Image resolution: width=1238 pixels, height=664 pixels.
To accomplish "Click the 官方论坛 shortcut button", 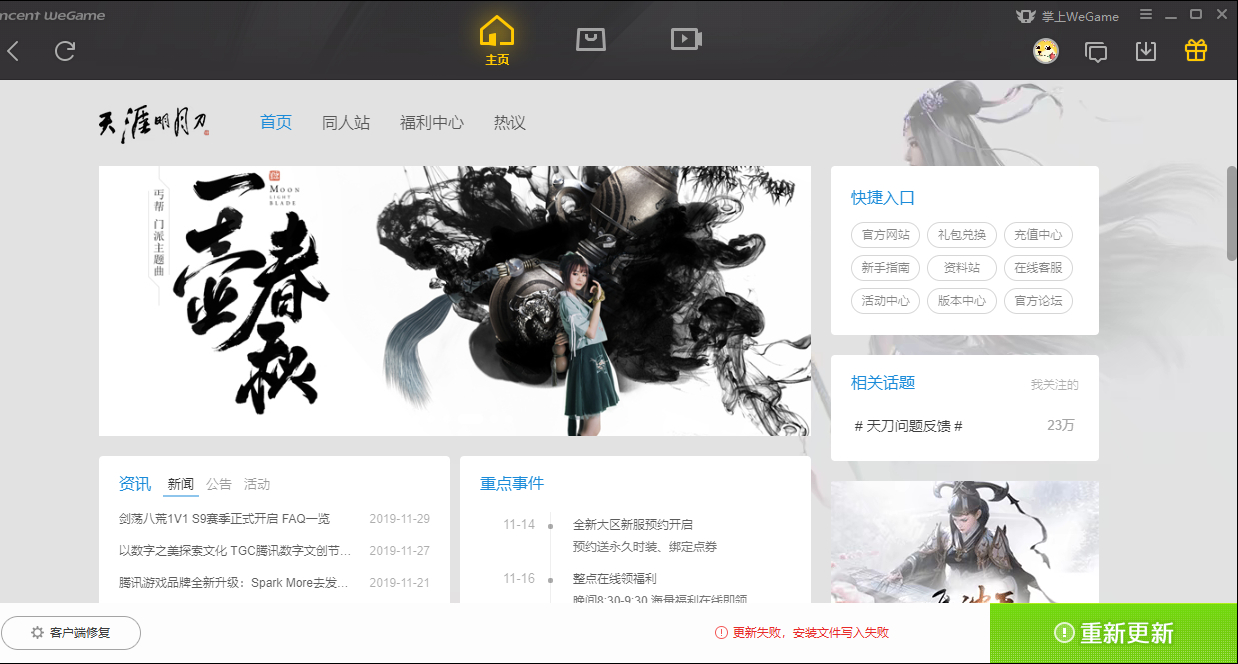I will 1038,301.
